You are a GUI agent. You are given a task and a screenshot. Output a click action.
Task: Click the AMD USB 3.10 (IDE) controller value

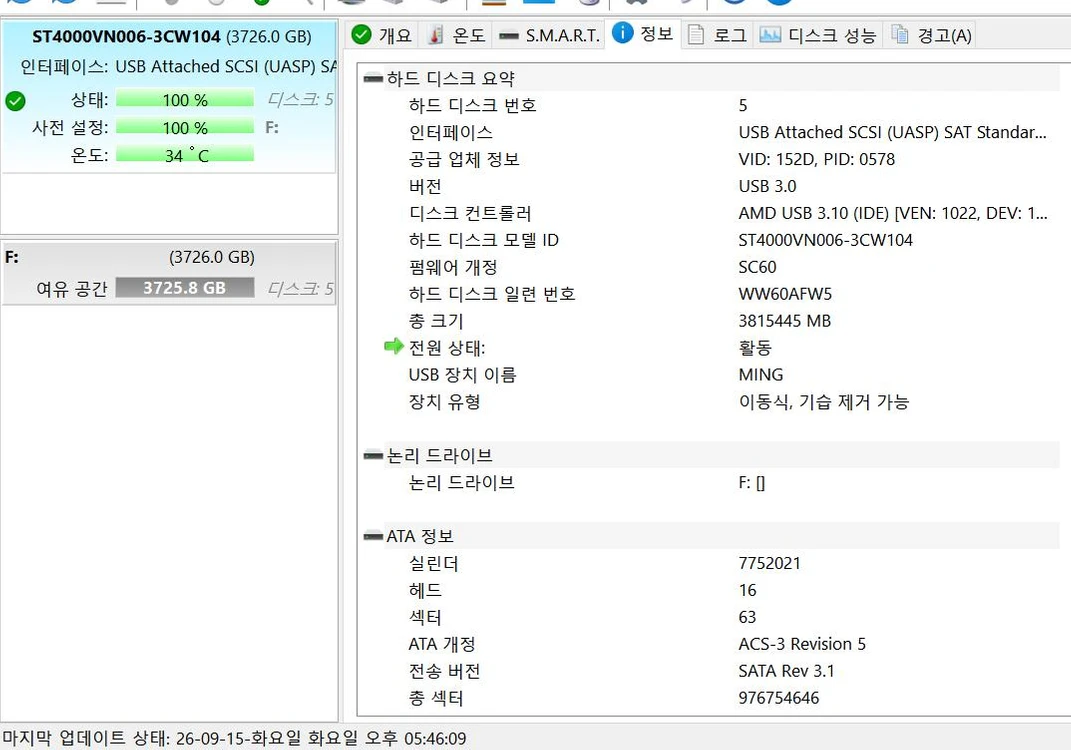(x=892, y=213)
